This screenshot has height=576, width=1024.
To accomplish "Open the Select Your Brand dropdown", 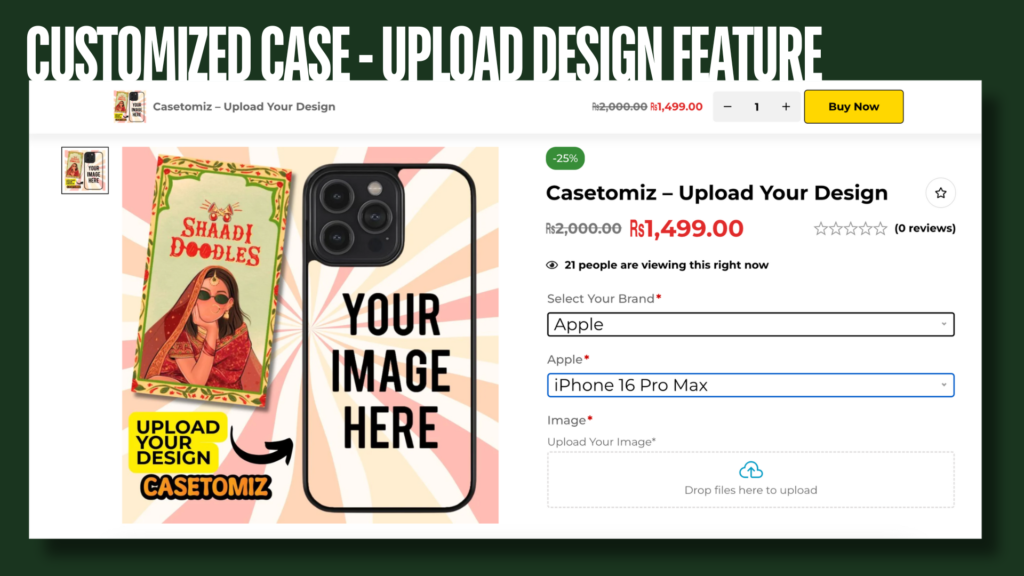I will pos(750,325).
